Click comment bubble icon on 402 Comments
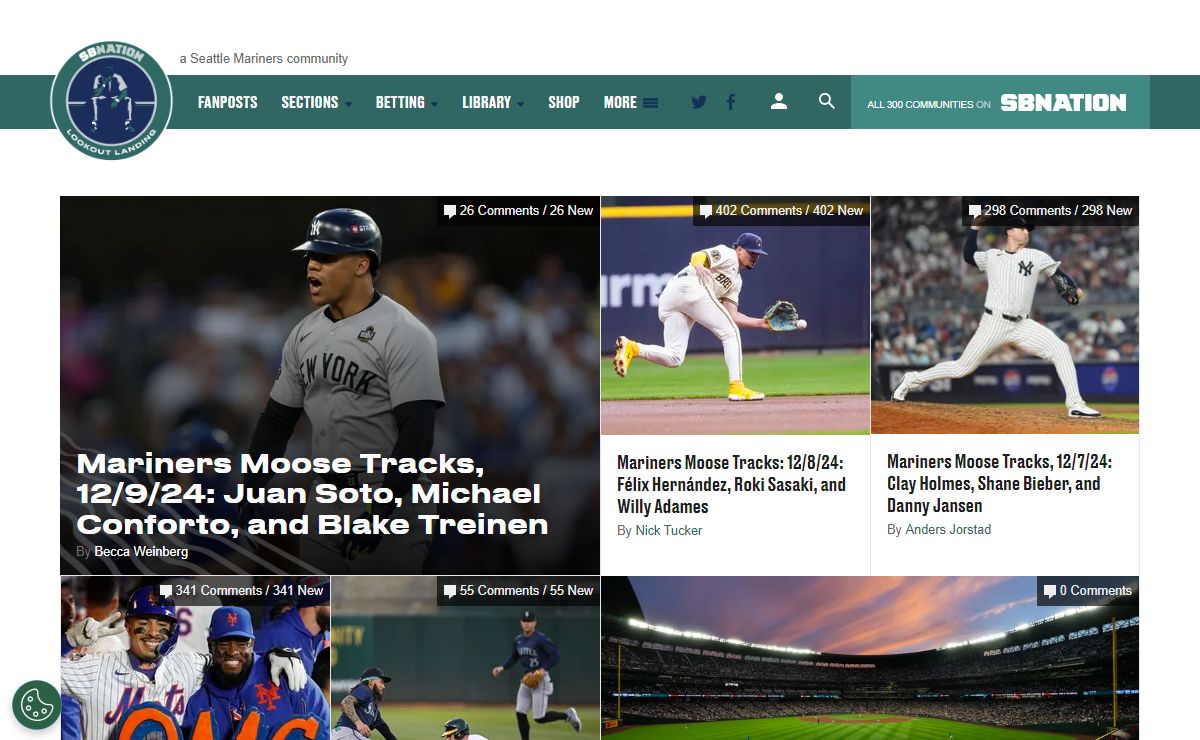 [x=706, y=211]
